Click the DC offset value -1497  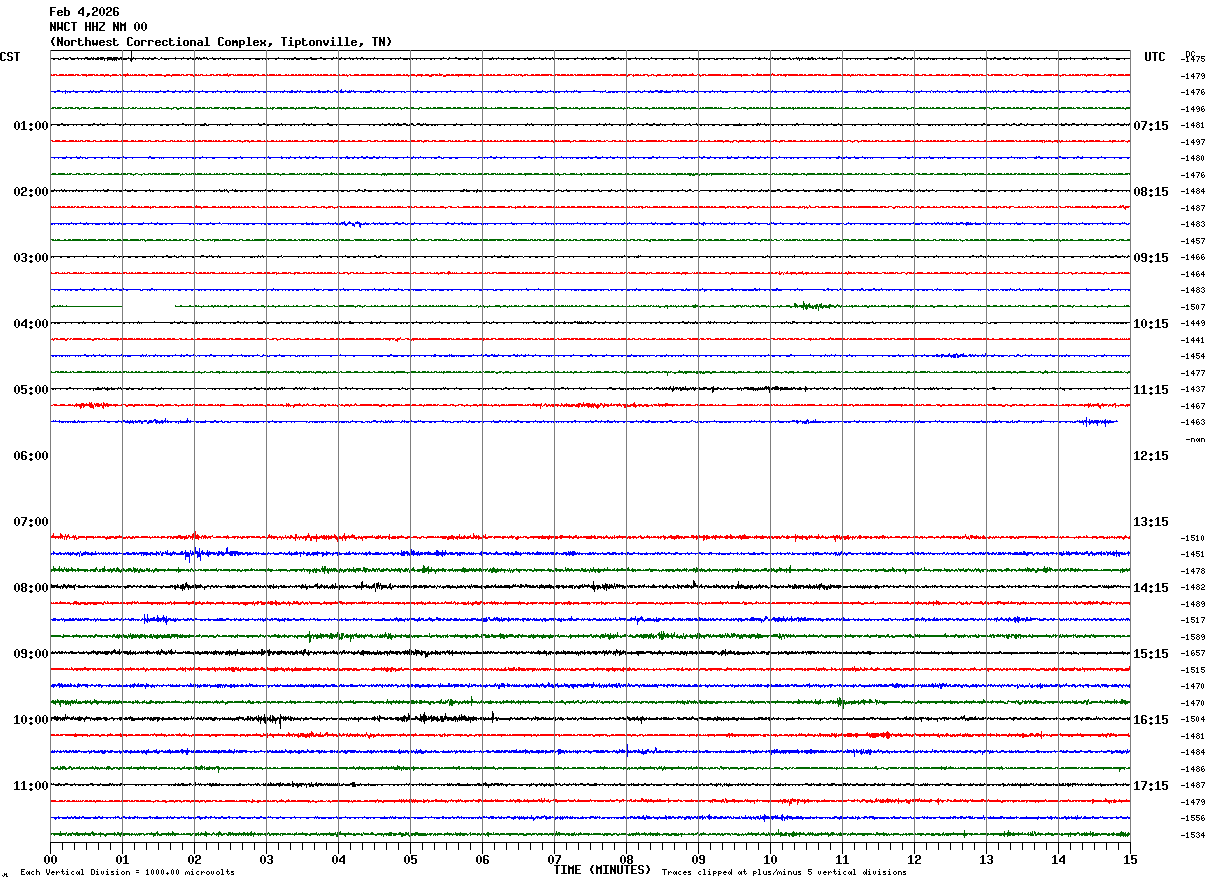[1193, 142]
